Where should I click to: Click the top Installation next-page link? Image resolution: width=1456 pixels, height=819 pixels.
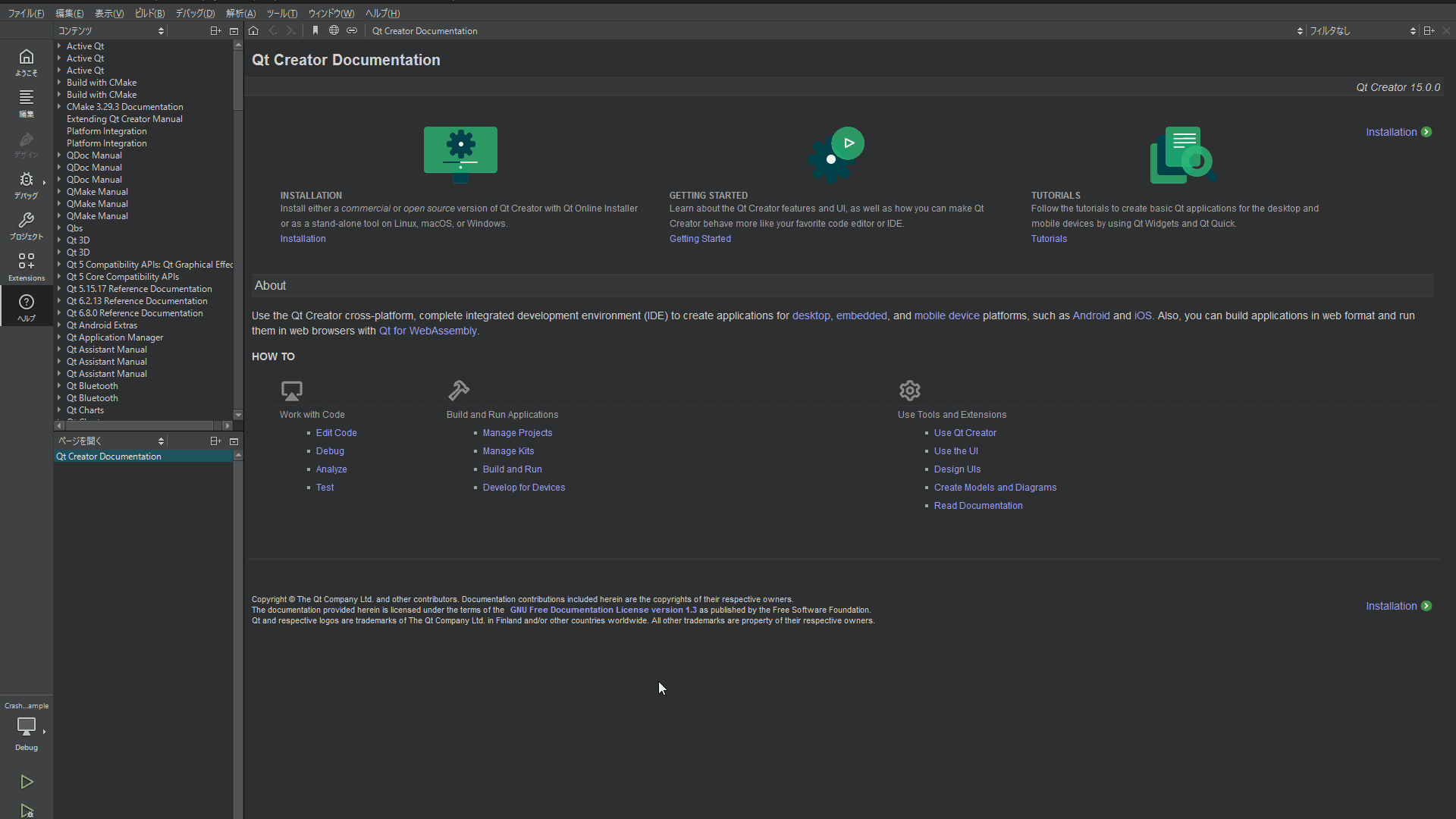tap(1398, 132)
